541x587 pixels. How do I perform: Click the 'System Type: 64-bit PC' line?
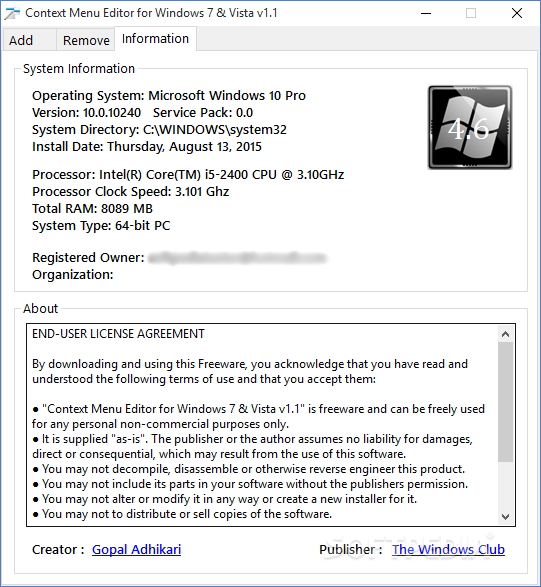[101, 226]
